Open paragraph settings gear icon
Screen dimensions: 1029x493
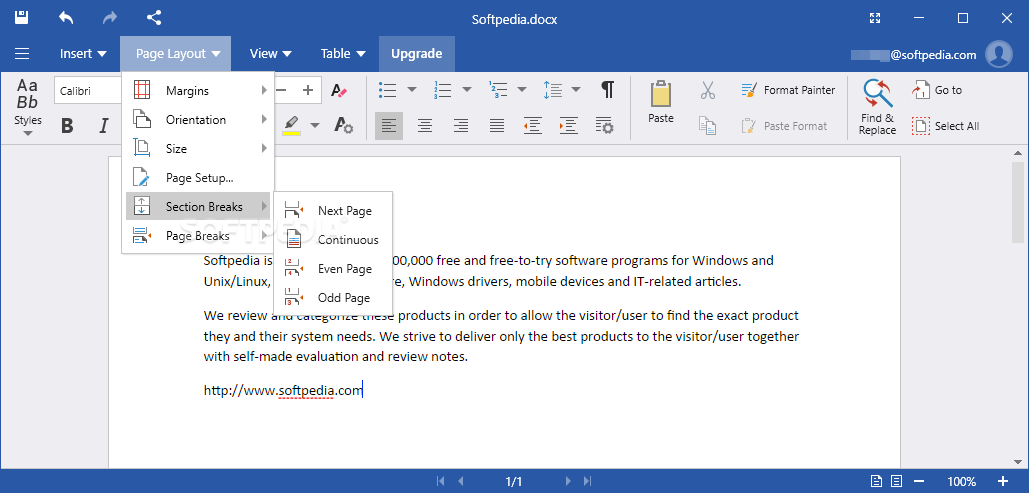coord(604,125)
